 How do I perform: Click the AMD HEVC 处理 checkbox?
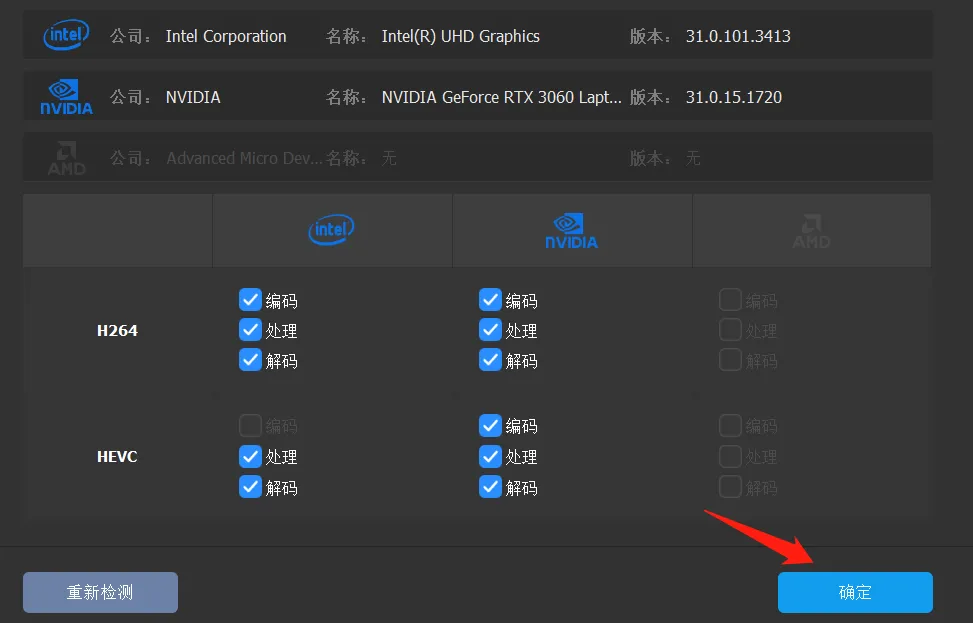pyautogui.click(x=730, y=456)
